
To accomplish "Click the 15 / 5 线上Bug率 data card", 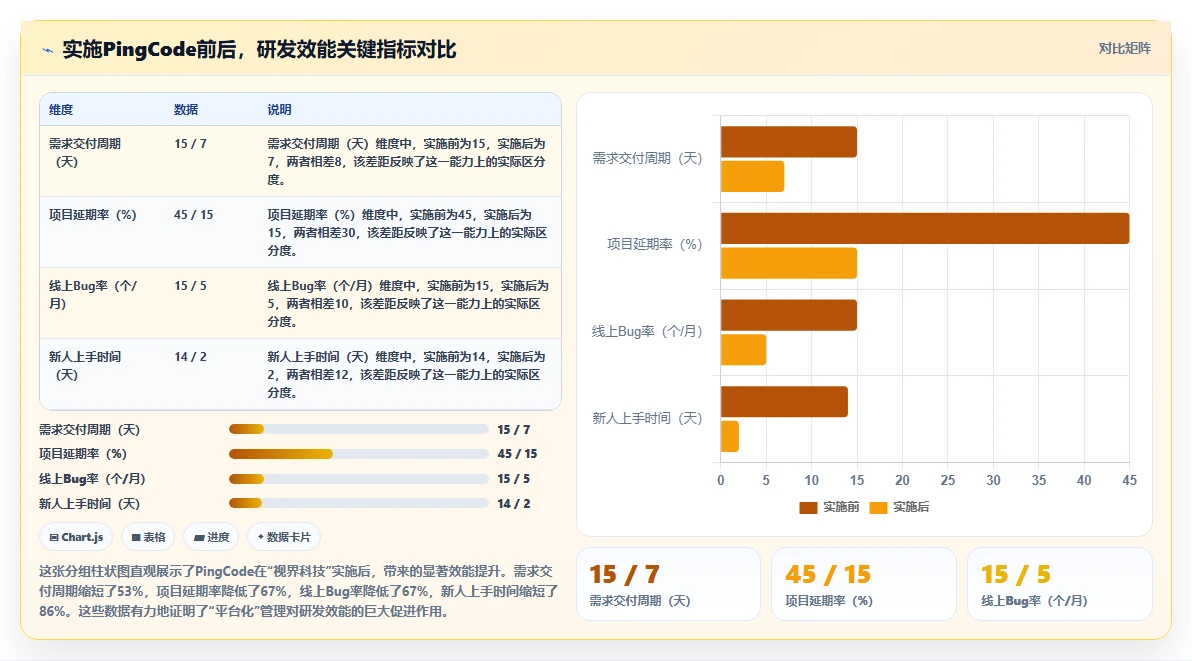I will click(x=1060, y=584).
